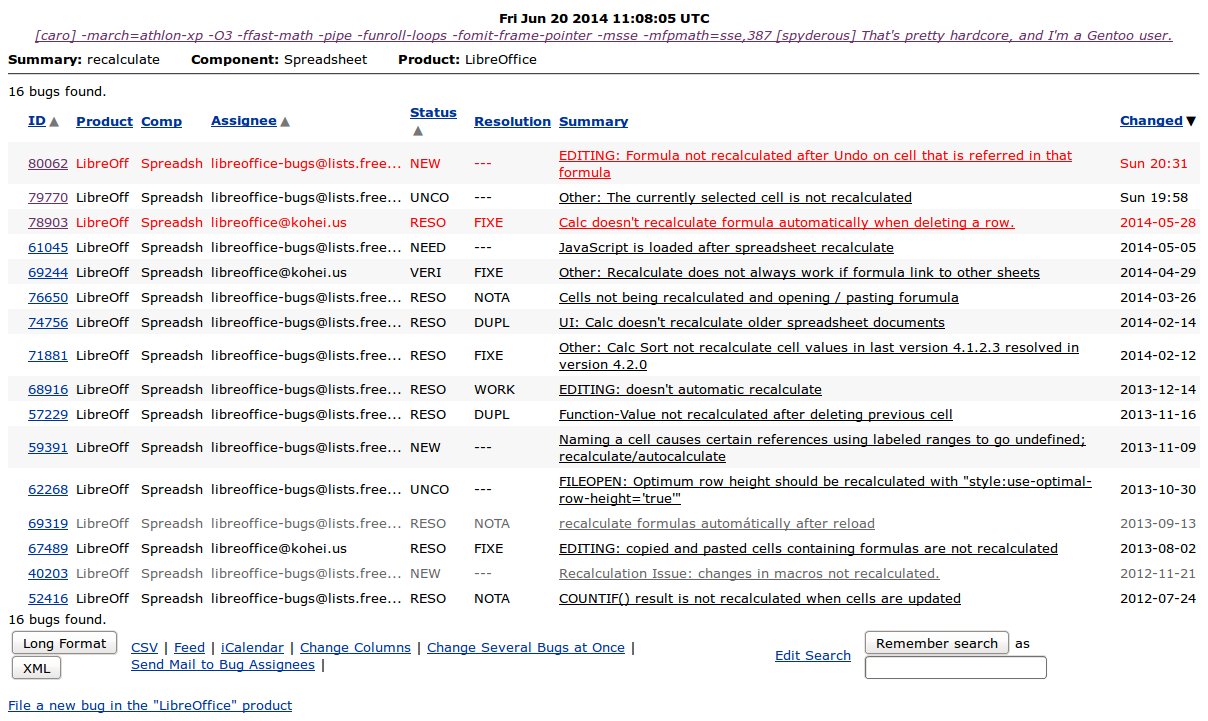Open 'copied and pasted cells containing formulas' summary
The width and height of the screenshot is (1208, 721).
808,548
